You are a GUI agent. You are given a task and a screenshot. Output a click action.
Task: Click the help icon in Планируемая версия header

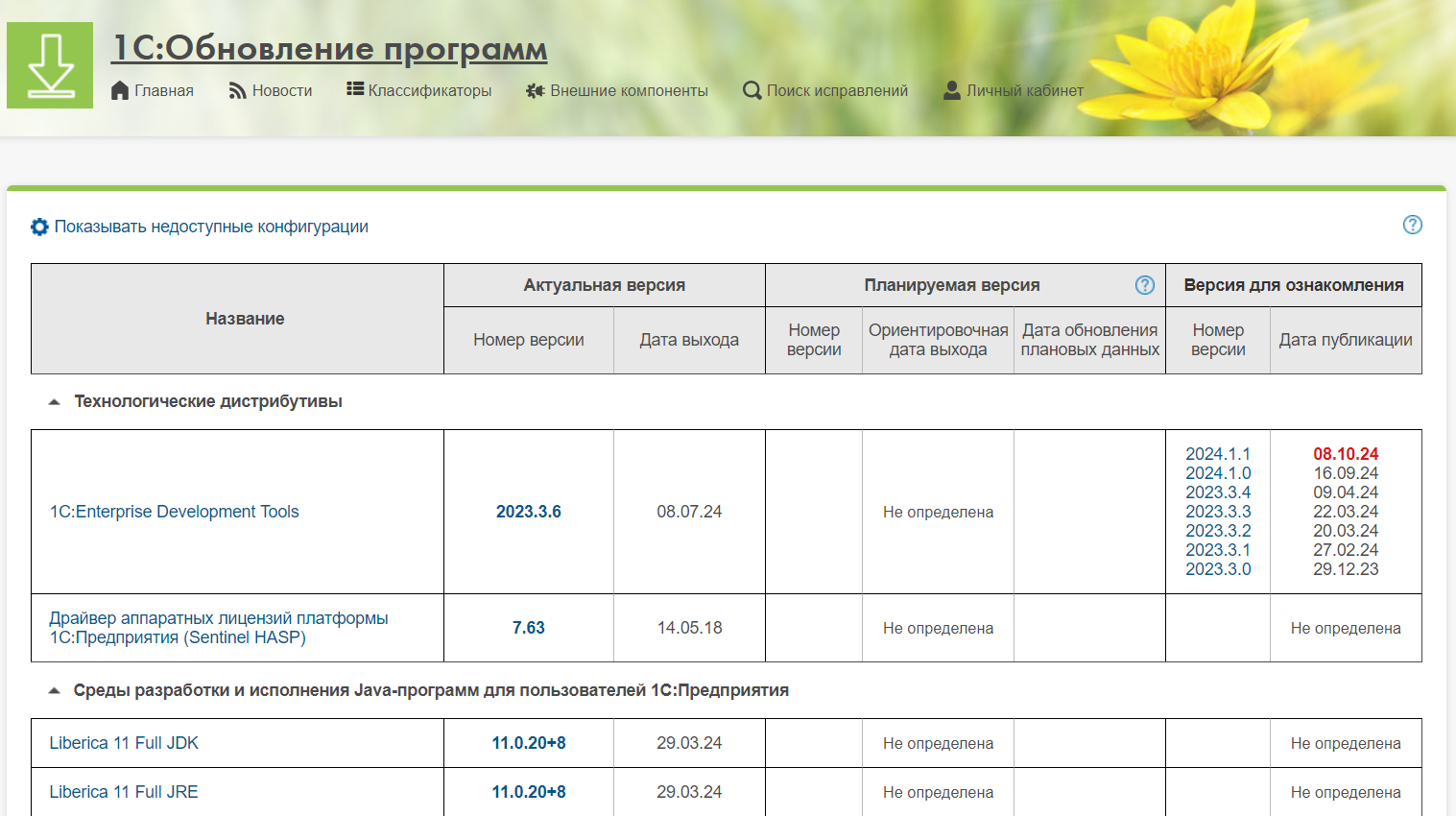(x=1145, y=285)
